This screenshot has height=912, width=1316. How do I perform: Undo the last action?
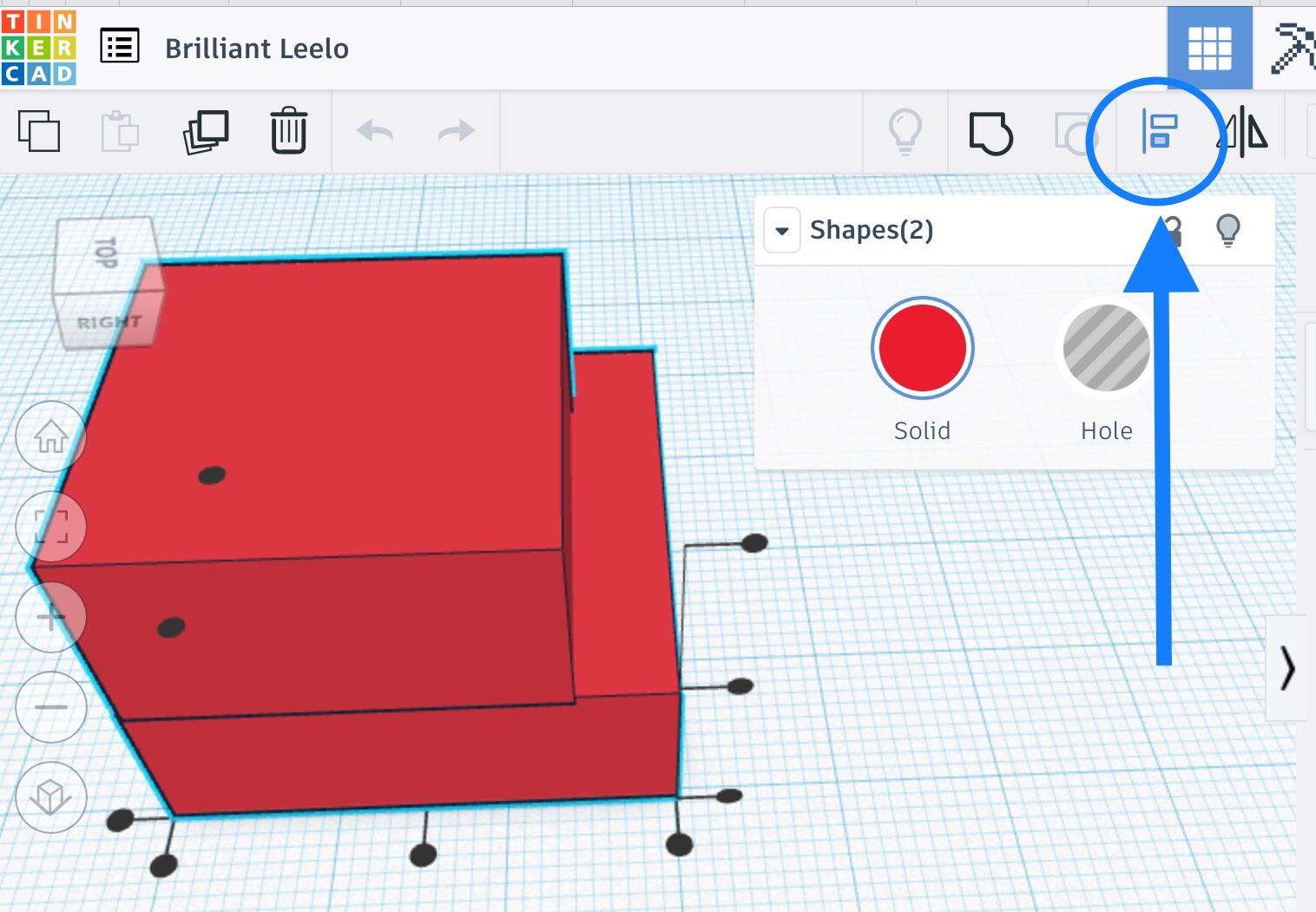click(x=375, y=132)
